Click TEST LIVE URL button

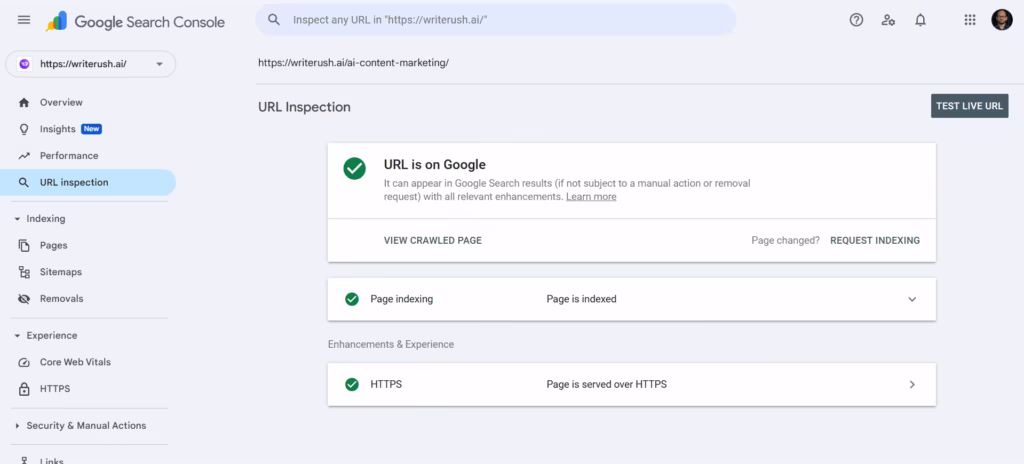(x=969, y=106)
